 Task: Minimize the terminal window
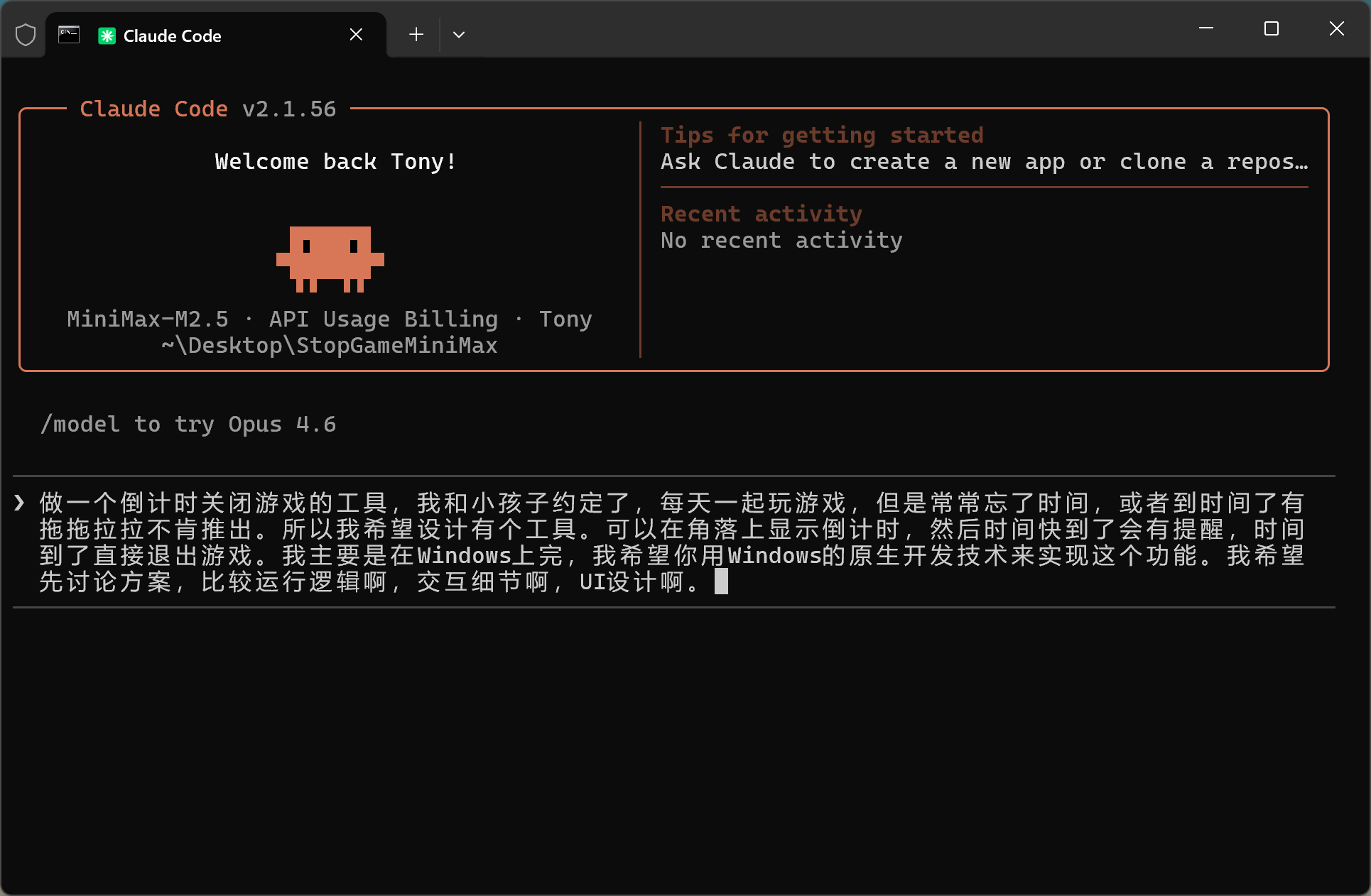click(x=1205, y=29)
